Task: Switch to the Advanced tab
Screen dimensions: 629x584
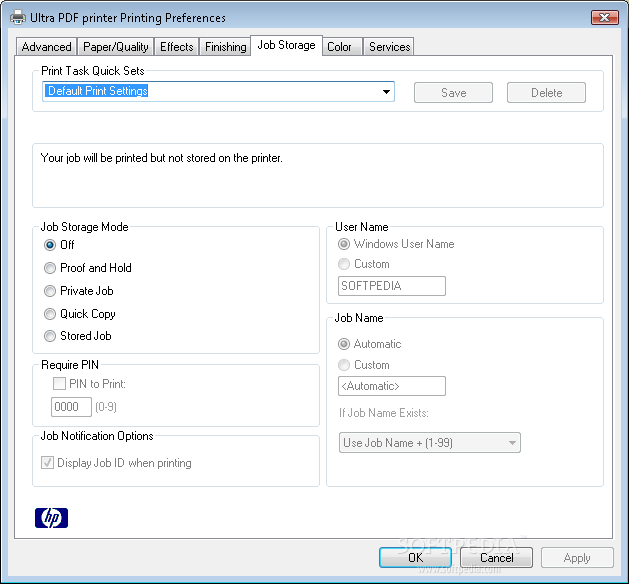Action: 47,47
